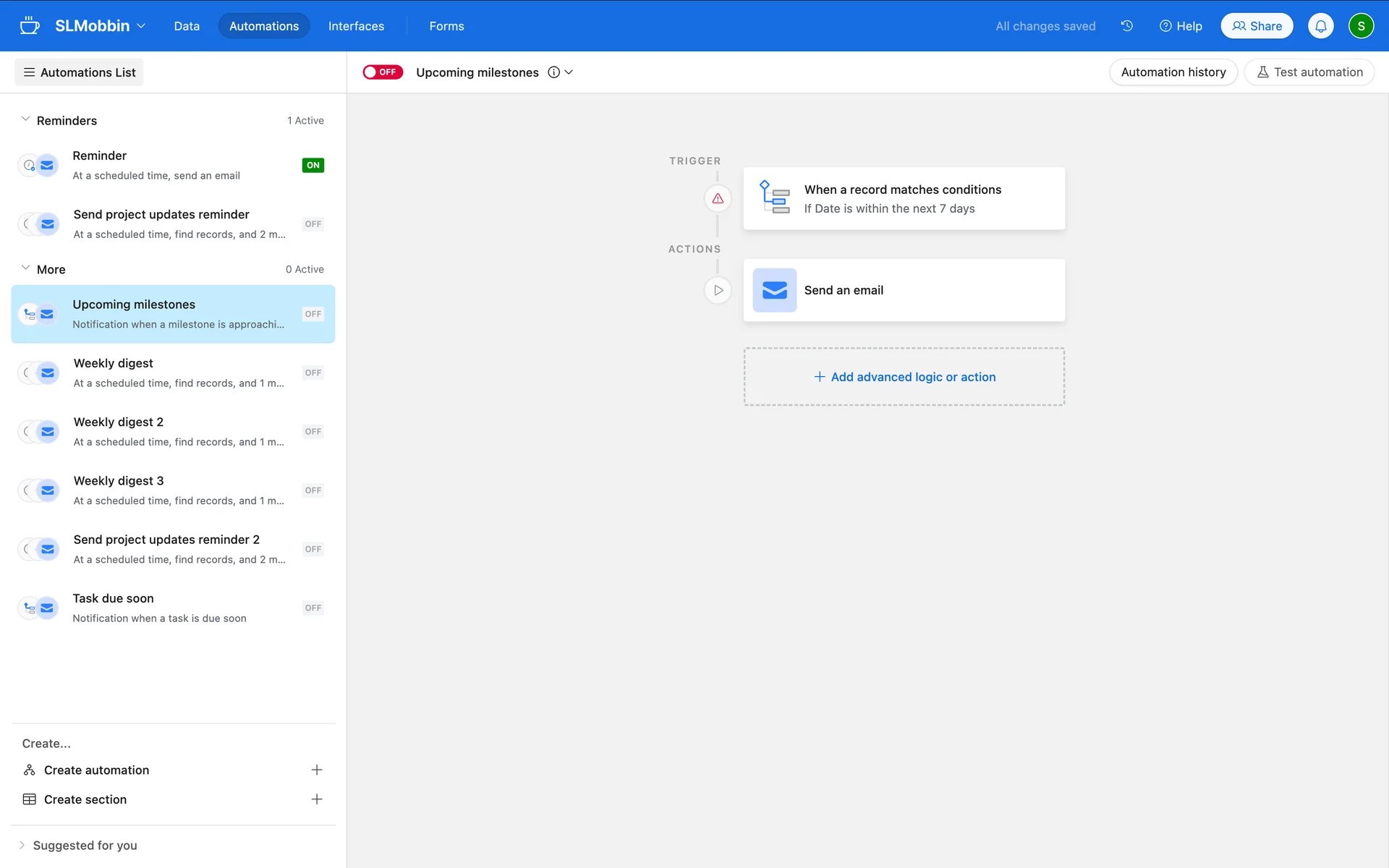This screenshot has width=1389, height=868.
Task: Open user profile avatar S
Action: click(x=1360, y=26)
